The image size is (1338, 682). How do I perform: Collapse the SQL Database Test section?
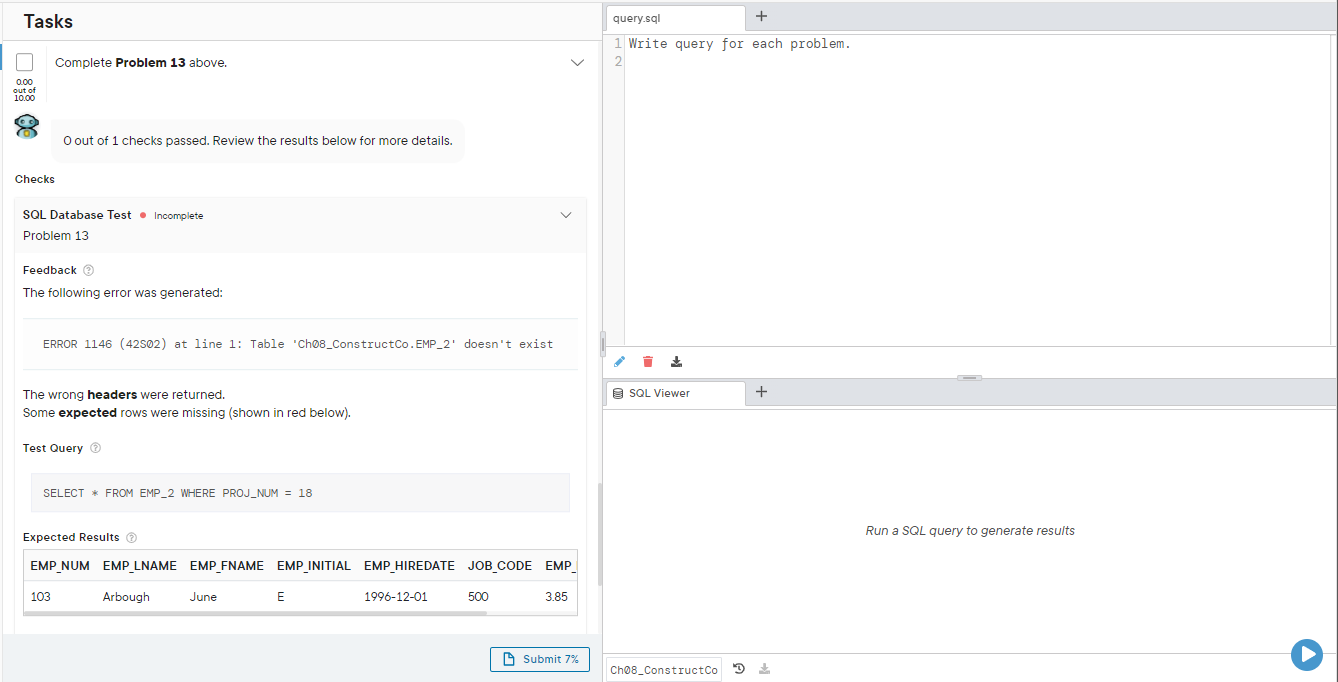point(566,215)
